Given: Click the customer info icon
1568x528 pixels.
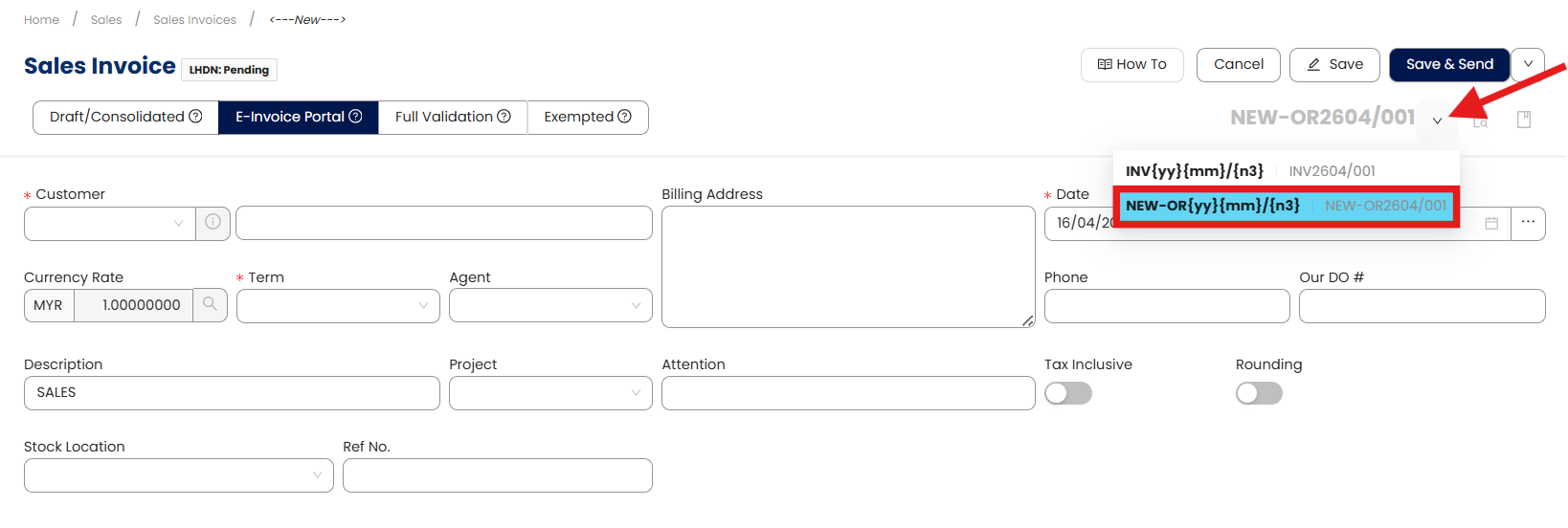Looking at the screenshot, I should click(213, 222).
